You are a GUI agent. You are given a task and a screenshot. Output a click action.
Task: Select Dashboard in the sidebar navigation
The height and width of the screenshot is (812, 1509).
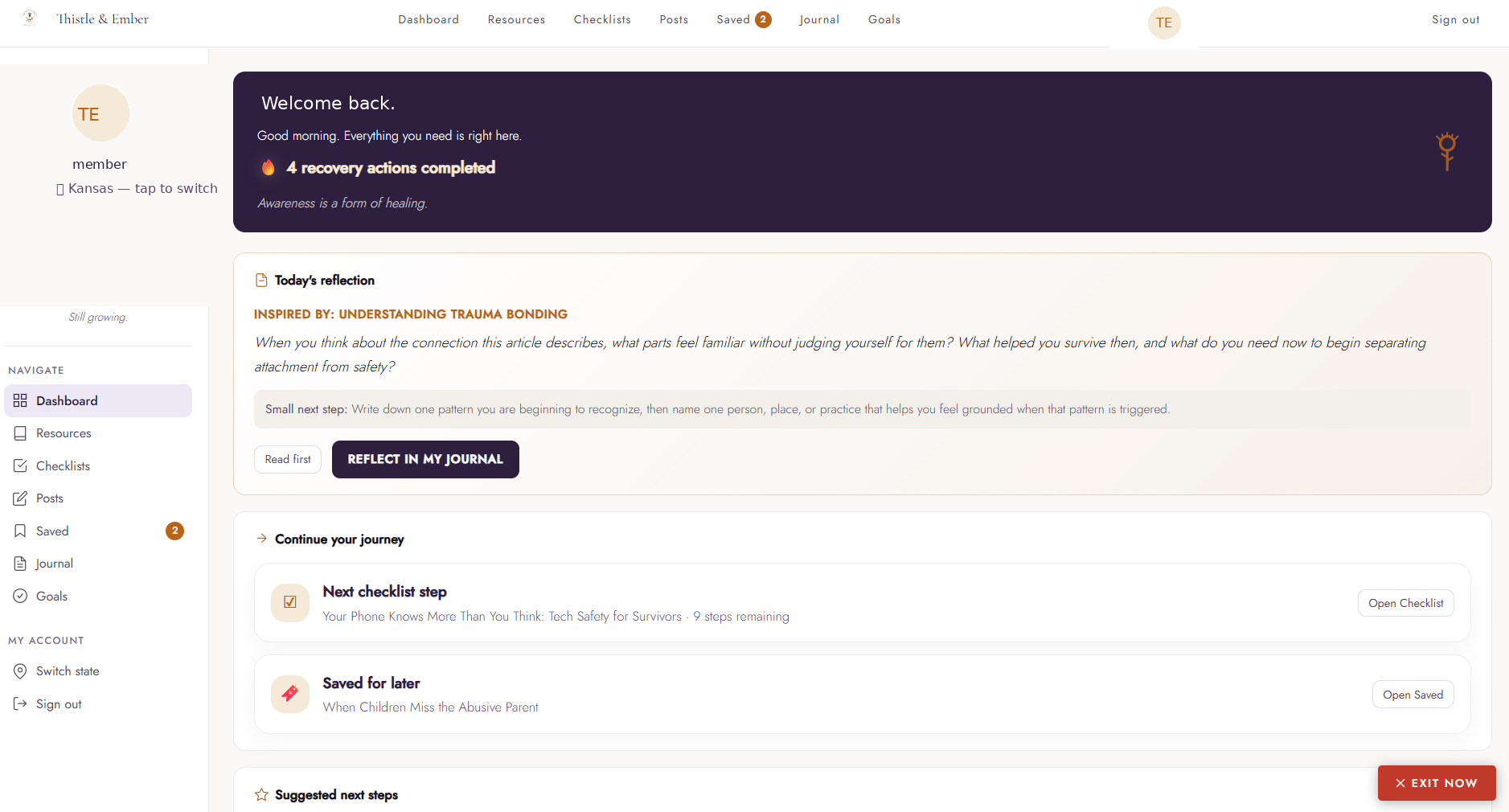(x=98, y=400)
